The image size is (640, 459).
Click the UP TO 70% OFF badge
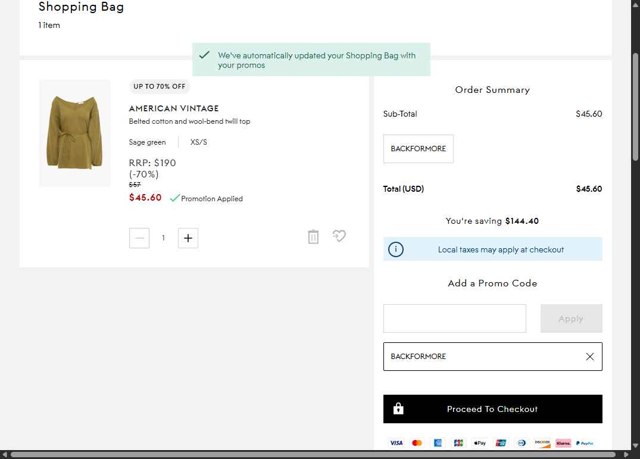159,86
